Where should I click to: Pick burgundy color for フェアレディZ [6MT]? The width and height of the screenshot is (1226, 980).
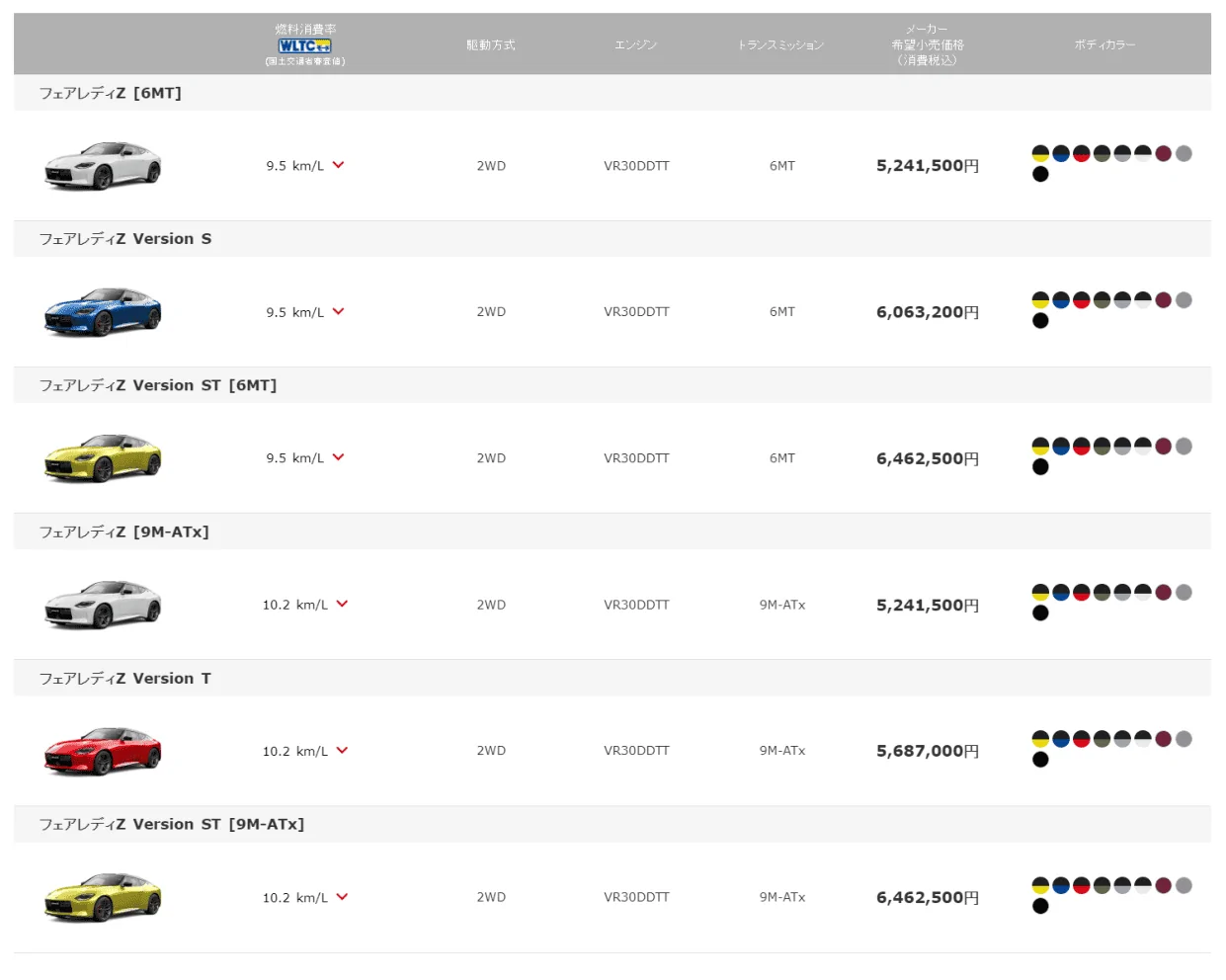[x=1164, y=153]
